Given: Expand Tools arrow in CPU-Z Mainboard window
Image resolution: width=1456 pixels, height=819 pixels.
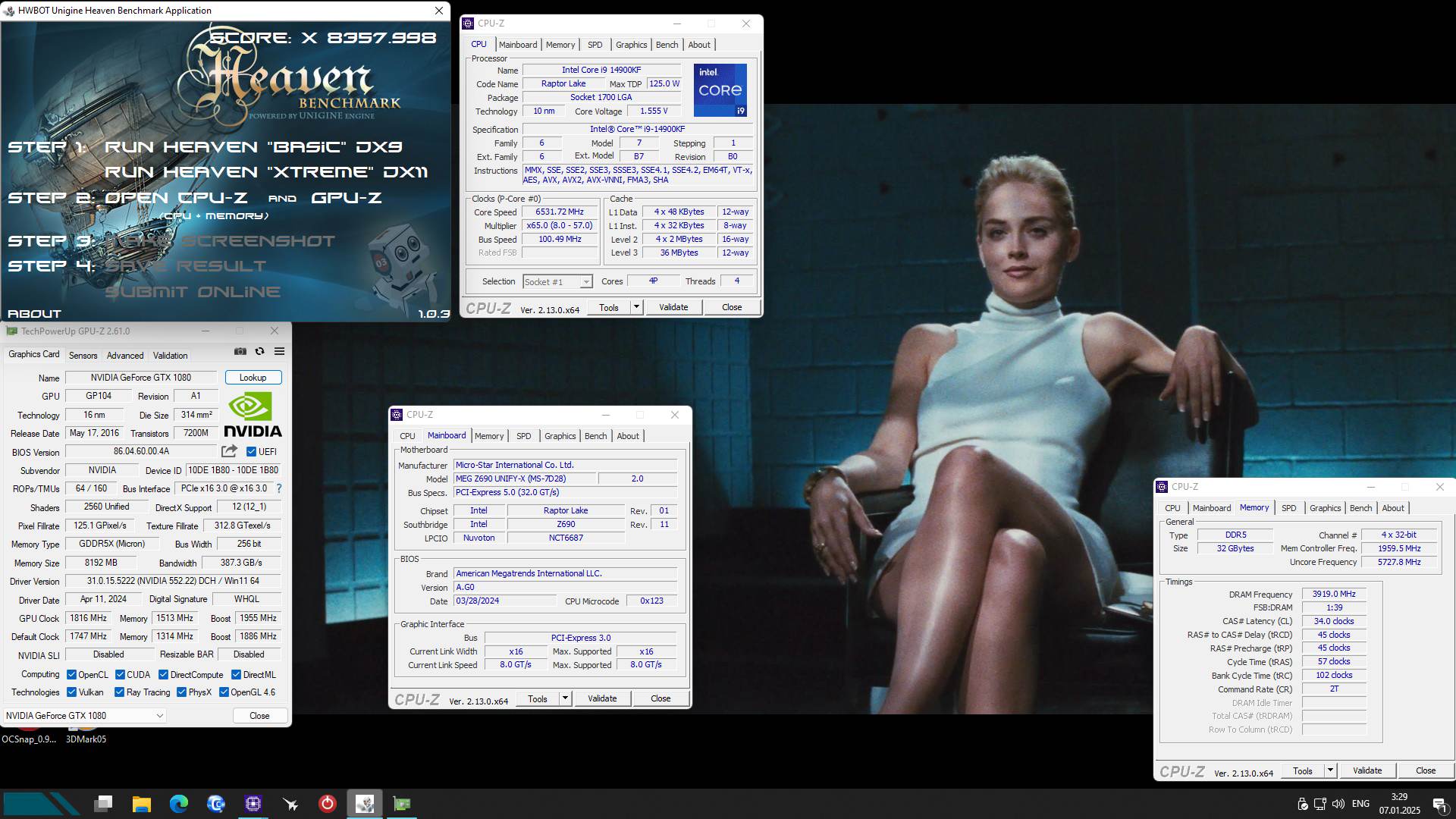Looking at the screenshot, I should (565, 698).
